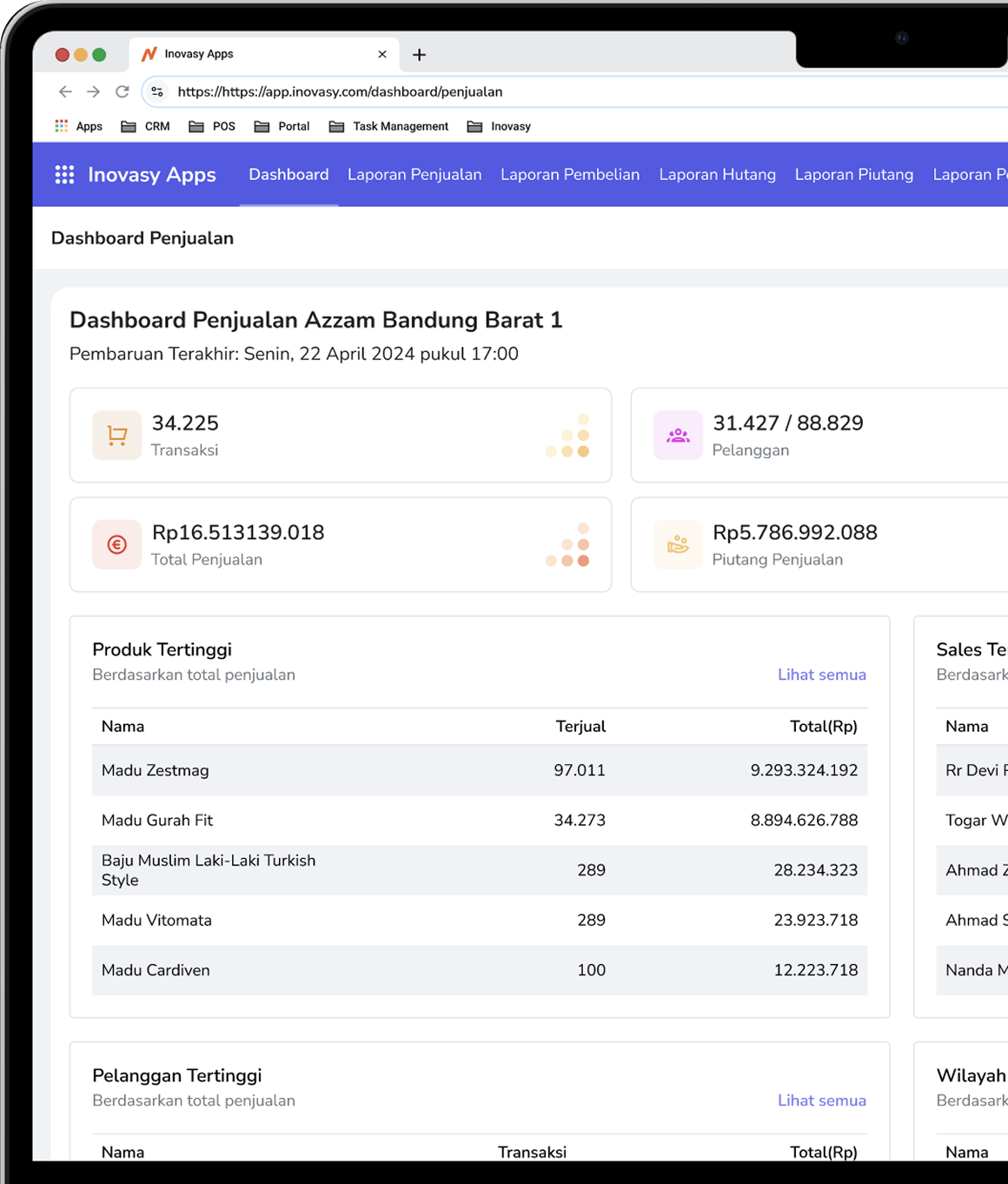The width and height of the screenshot is (1008, 1184).
Task: Focus the browser address bar URL
Action: coord(340,91)
